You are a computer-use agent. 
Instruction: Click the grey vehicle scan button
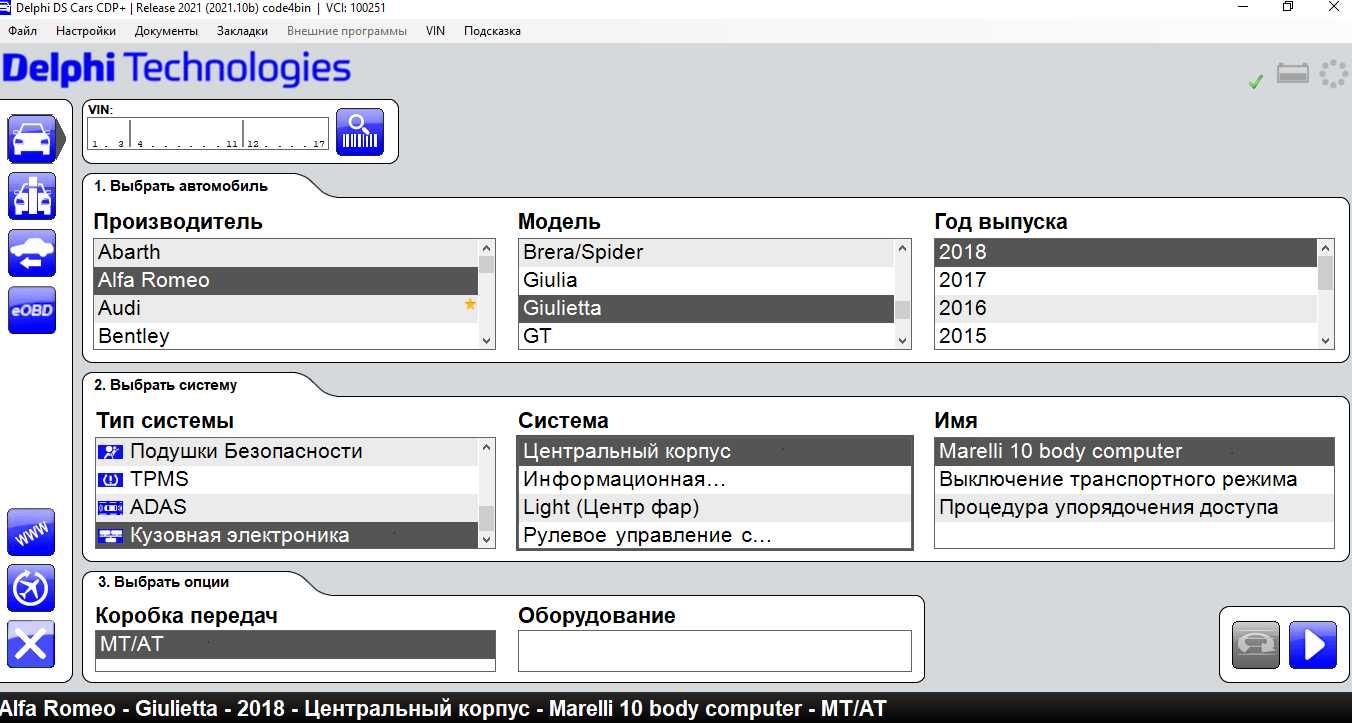[1255, 645]
